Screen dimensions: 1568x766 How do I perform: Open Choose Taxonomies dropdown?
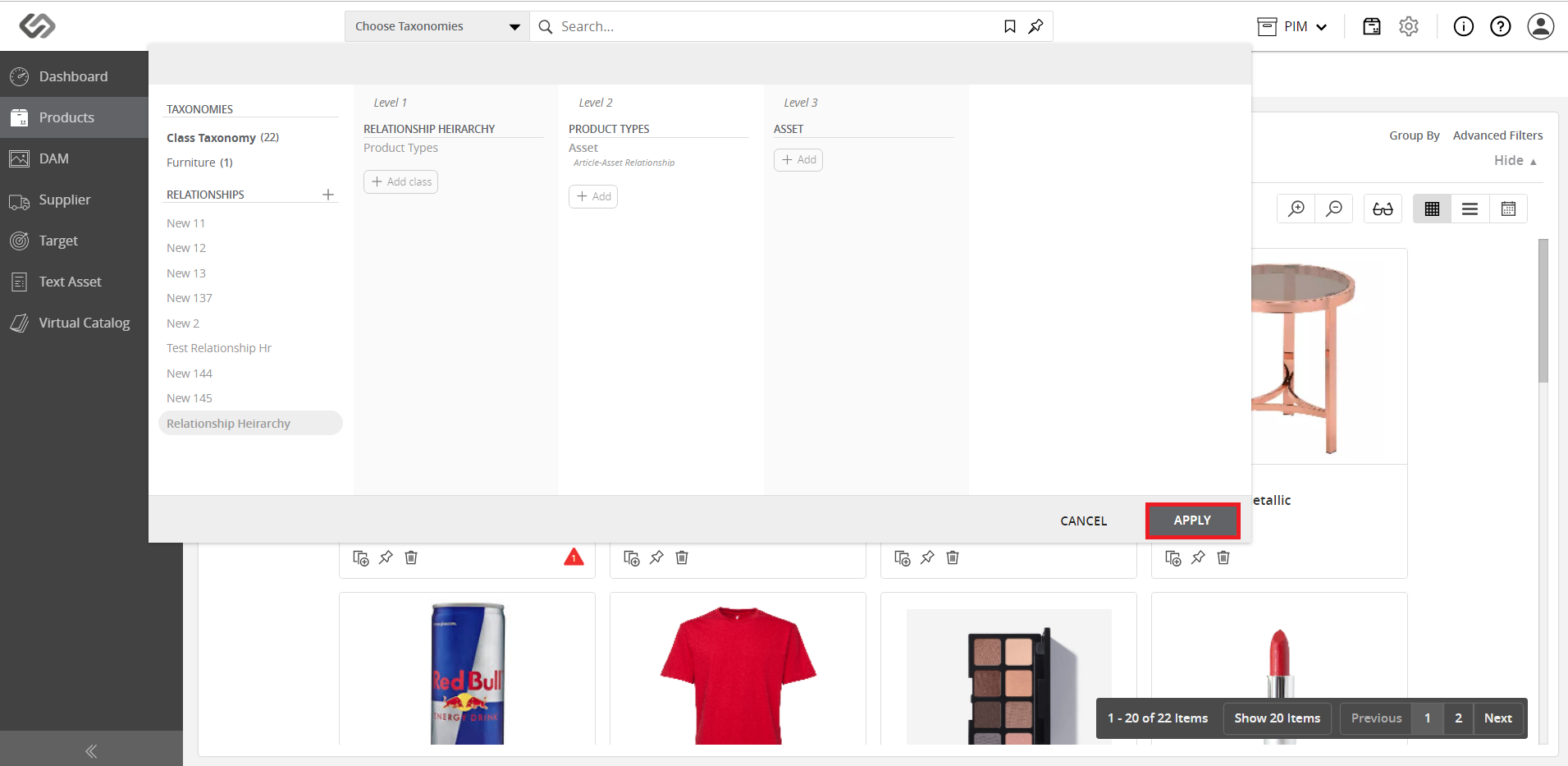(x=437, y=26)
